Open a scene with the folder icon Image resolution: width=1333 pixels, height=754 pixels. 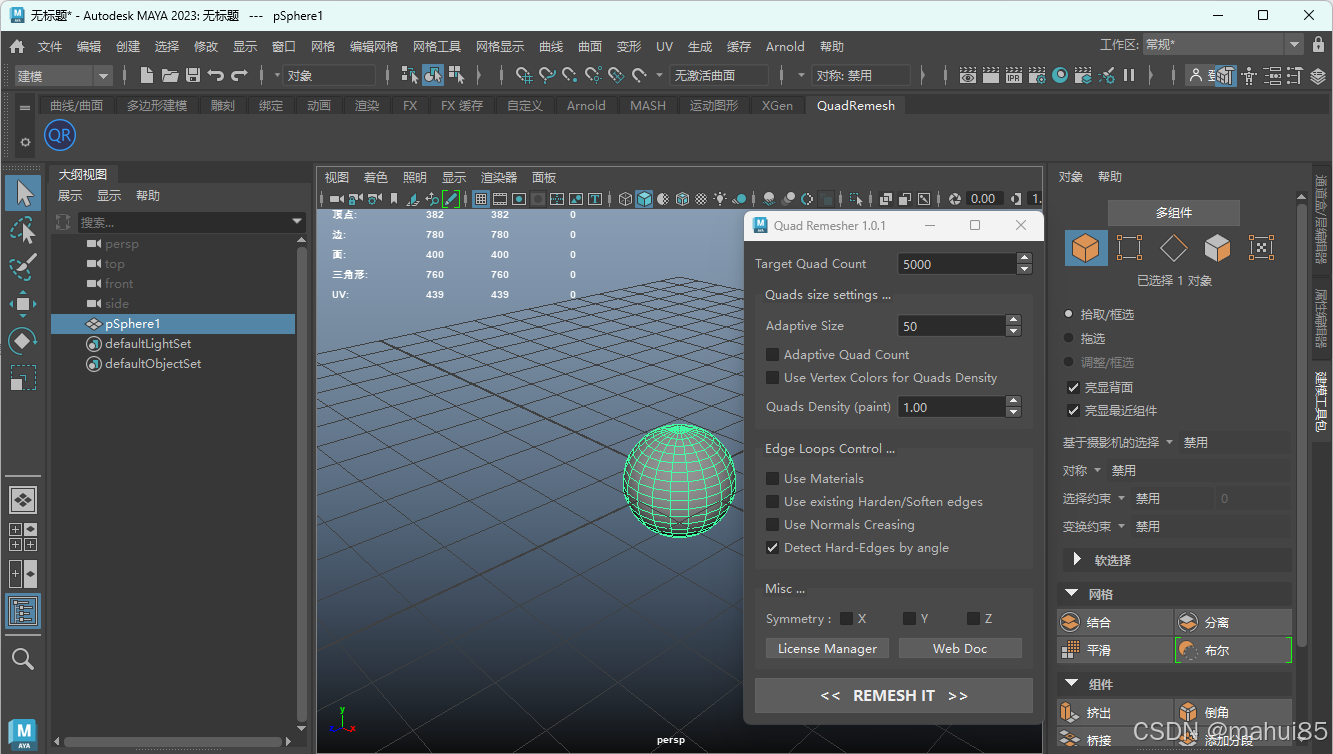click(x=170, y=75)
